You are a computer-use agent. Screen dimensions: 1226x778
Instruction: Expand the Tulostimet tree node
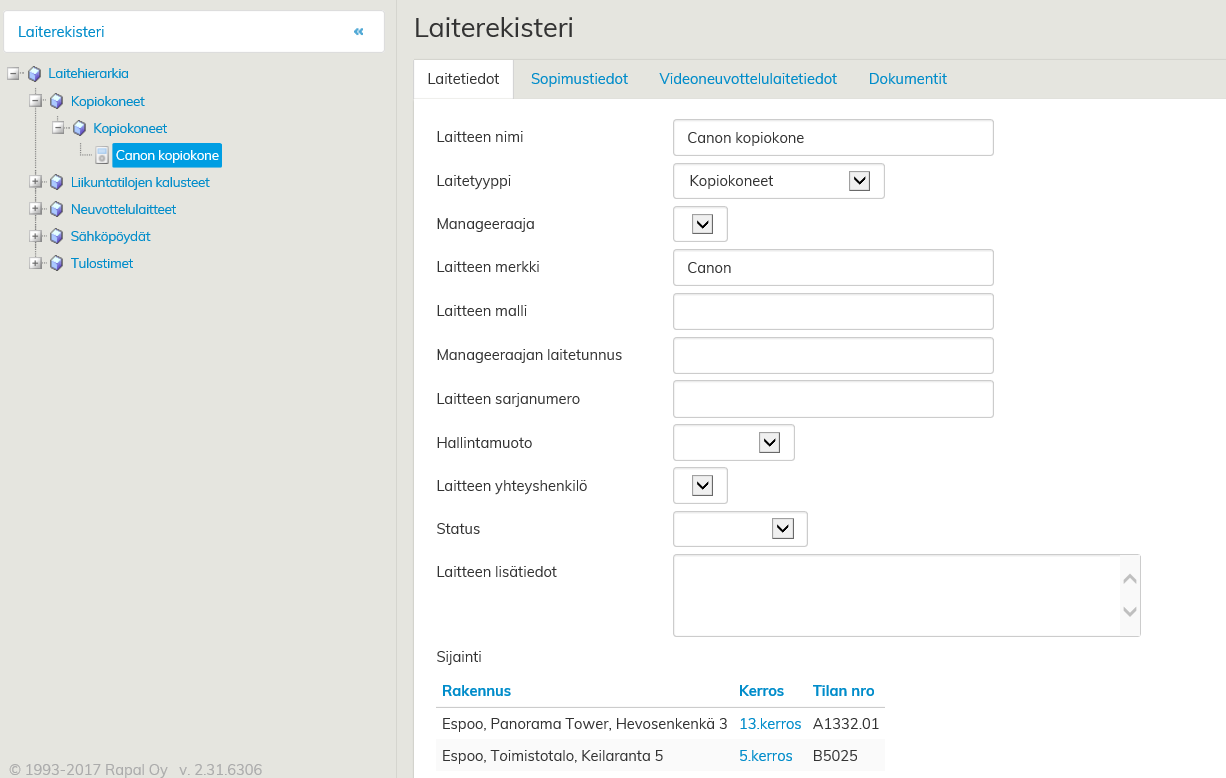[x=36, y=264]
